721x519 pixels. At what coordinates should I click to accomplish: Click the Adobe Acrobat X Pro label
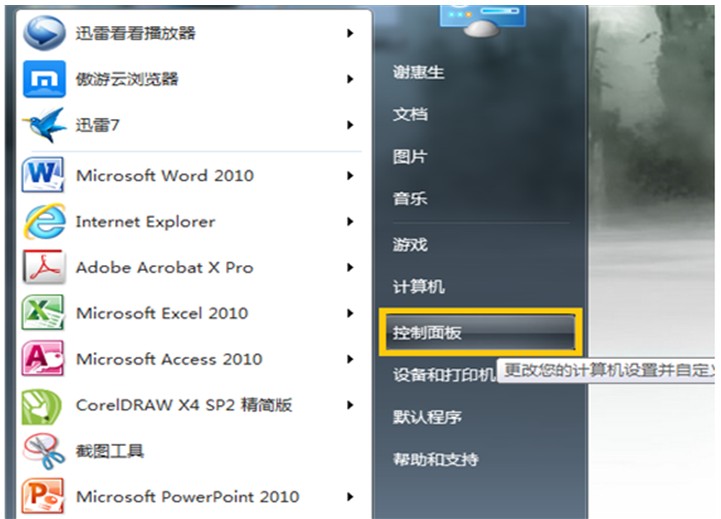click(x=165, y=268)
